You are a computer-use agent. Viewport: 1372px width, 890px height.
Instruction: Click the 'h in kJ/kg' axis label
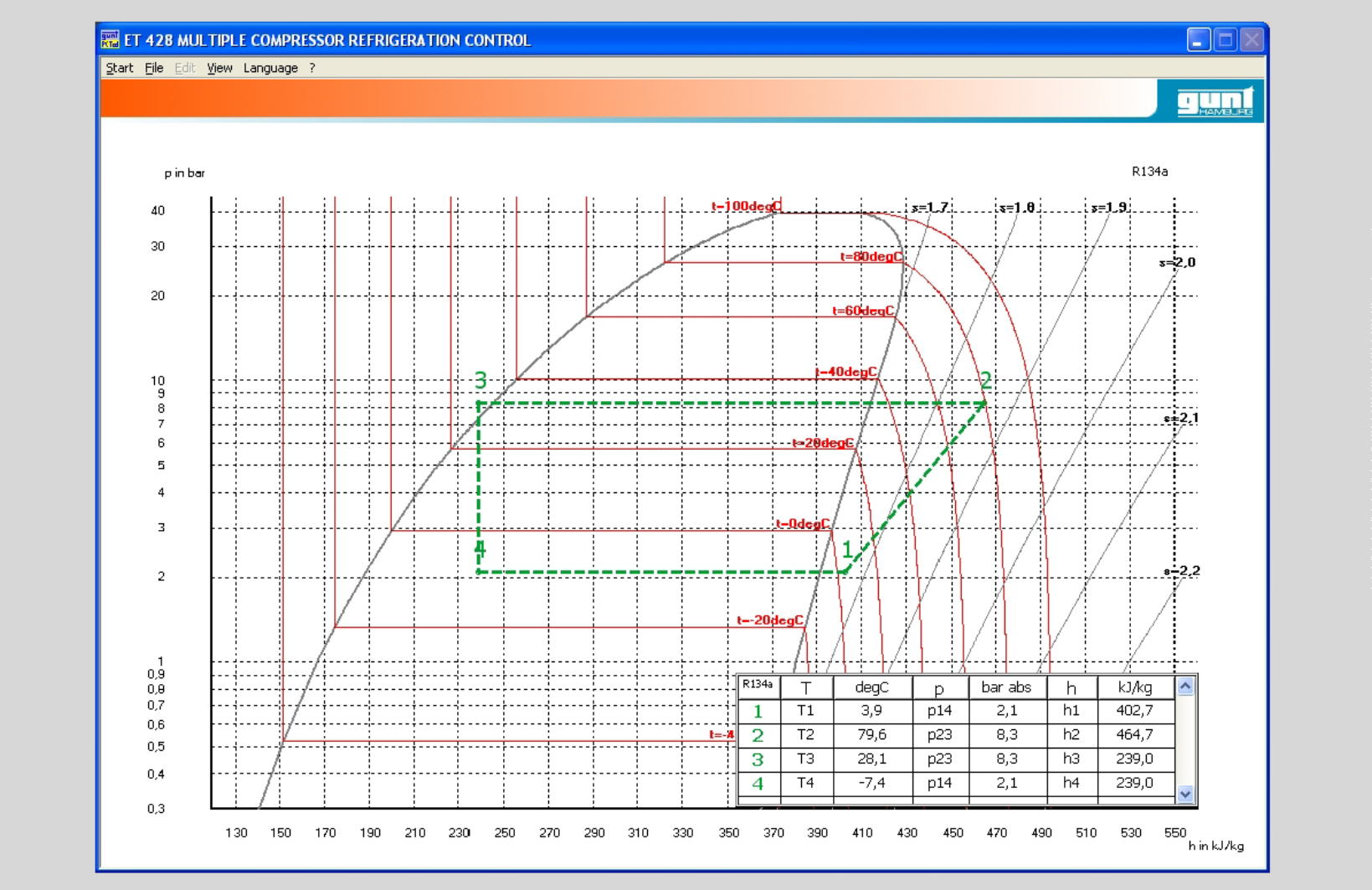click(x=1216, y=846)
